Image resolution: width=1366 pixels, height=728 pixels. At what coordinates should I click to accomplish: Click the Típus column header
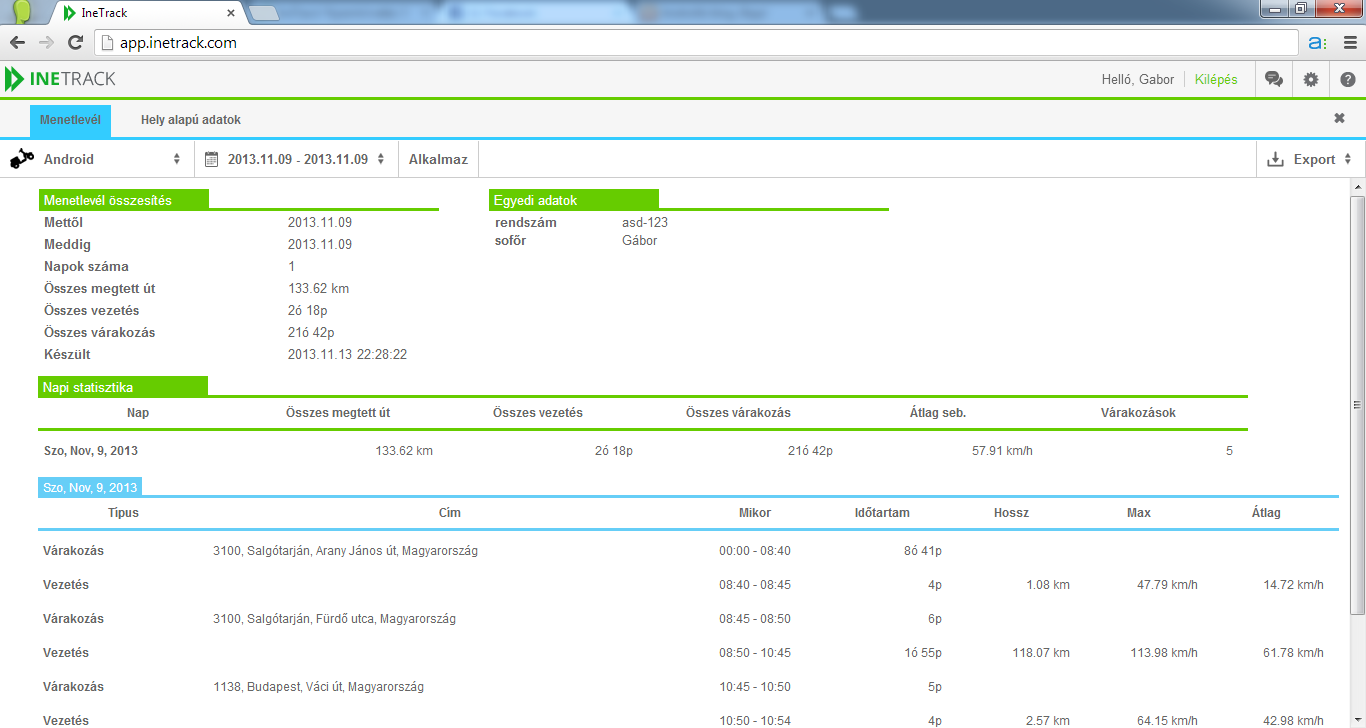(x=123, y=513)
